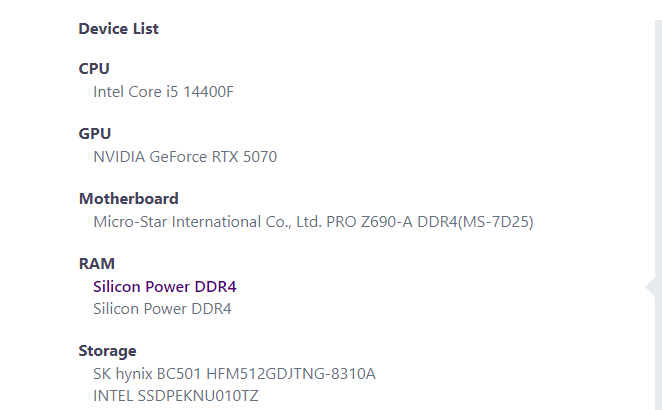Click the NVIDIA GeForce RTX 5070 entry
662x410 pixels.
click(185, 157)
